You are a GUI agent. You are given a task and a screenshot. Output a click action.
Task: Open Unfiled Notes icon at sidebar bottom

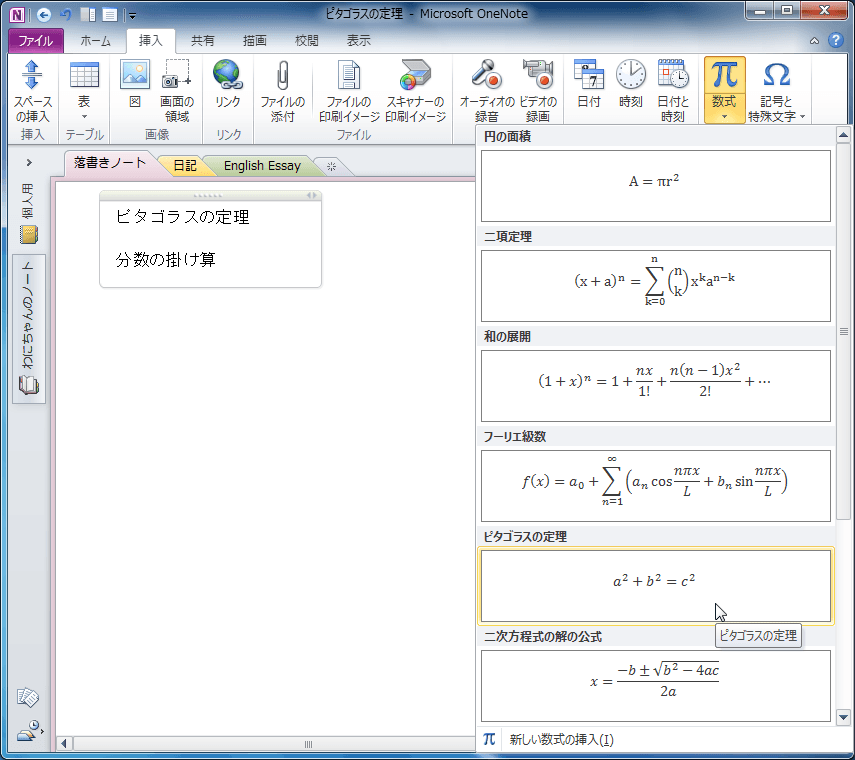click(27, 697)
